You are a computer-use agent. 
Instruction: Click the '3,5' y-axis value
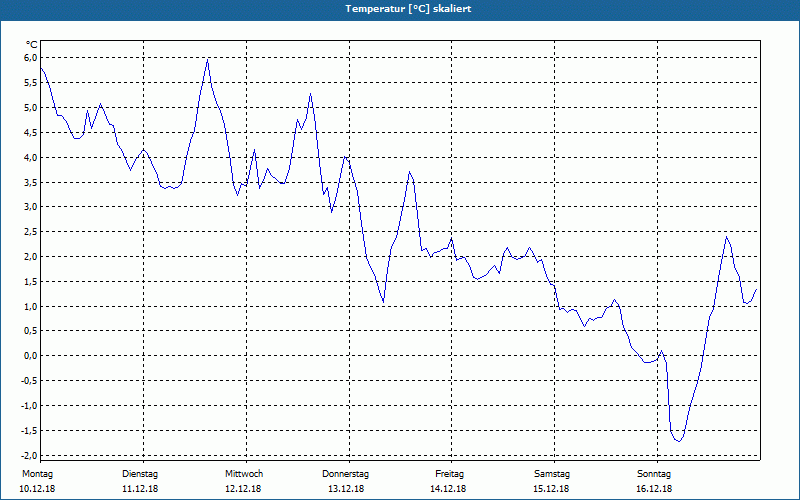coord(31,182)
